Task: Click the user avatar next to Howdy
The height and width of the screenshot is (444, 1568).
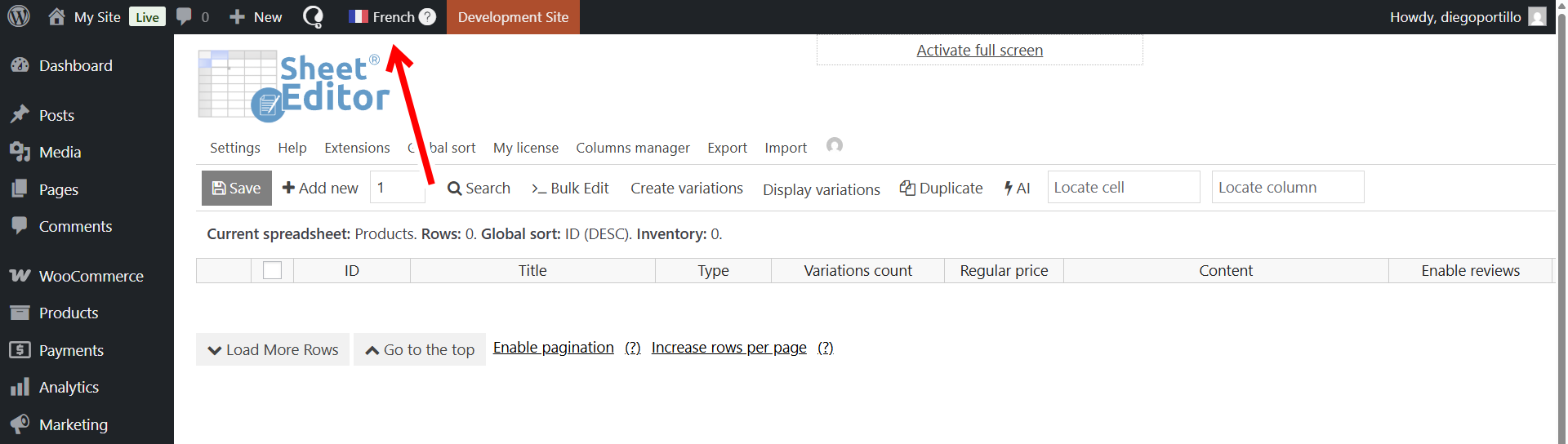Action: click(x=1537, y=17)
